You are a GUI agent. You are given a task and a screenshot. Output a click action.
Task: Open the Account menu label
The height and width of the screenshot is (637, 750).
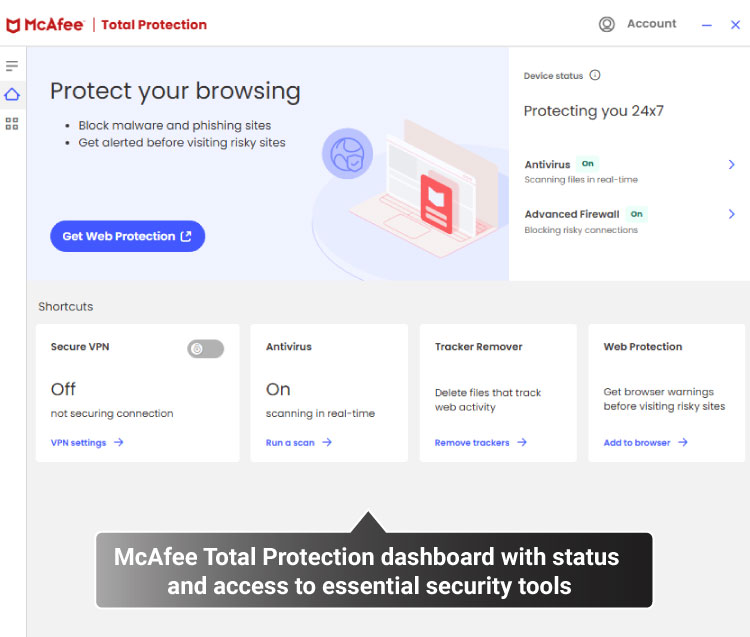pyautogui.click(x=651, y=24)
